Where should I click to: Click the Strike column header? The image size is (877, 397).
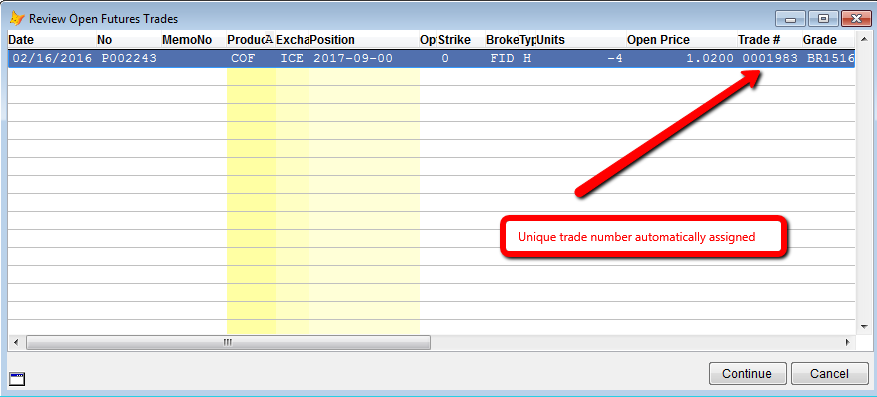(460, 40)
